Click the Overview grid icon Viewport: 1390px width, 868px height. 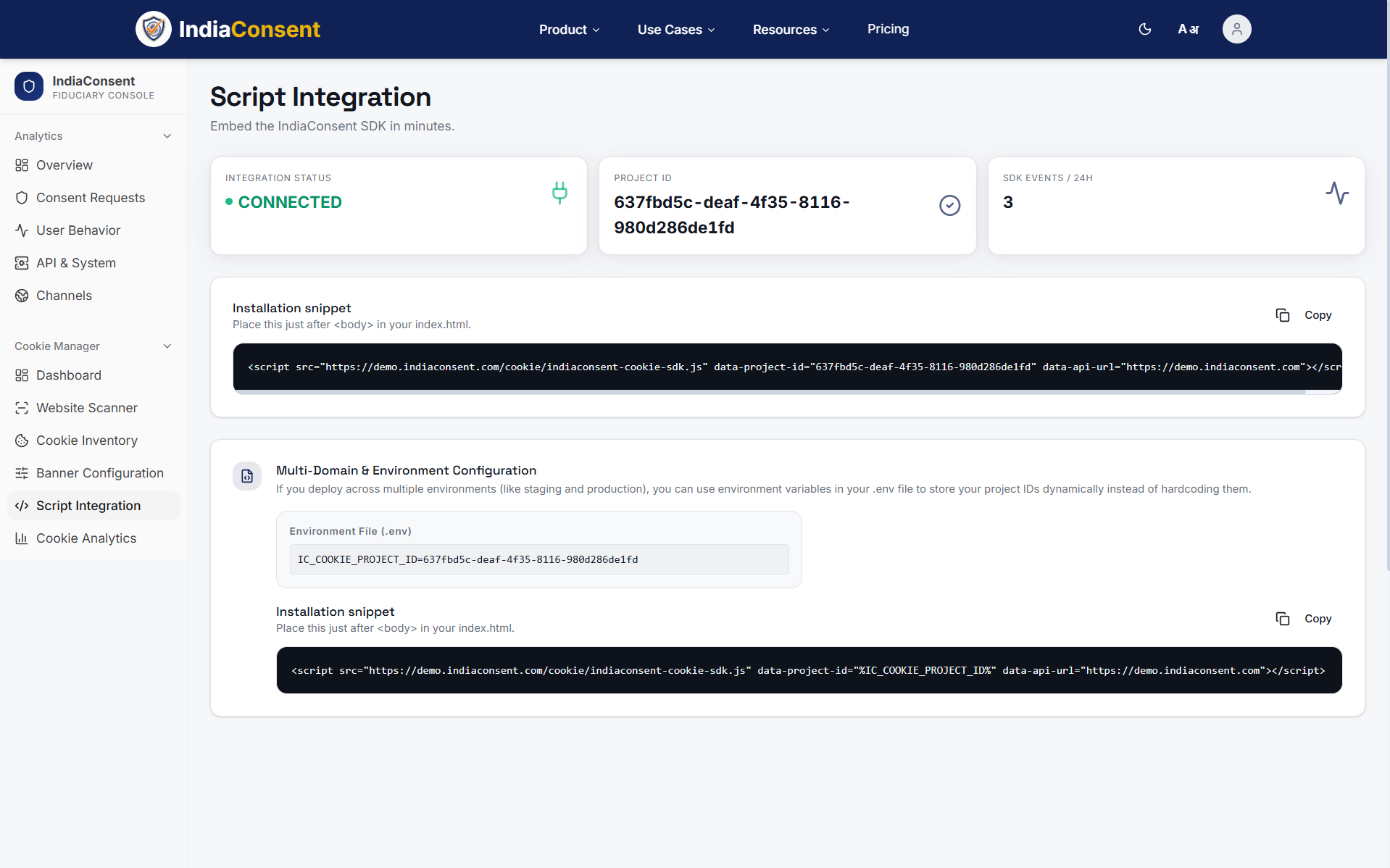[22, 165]
